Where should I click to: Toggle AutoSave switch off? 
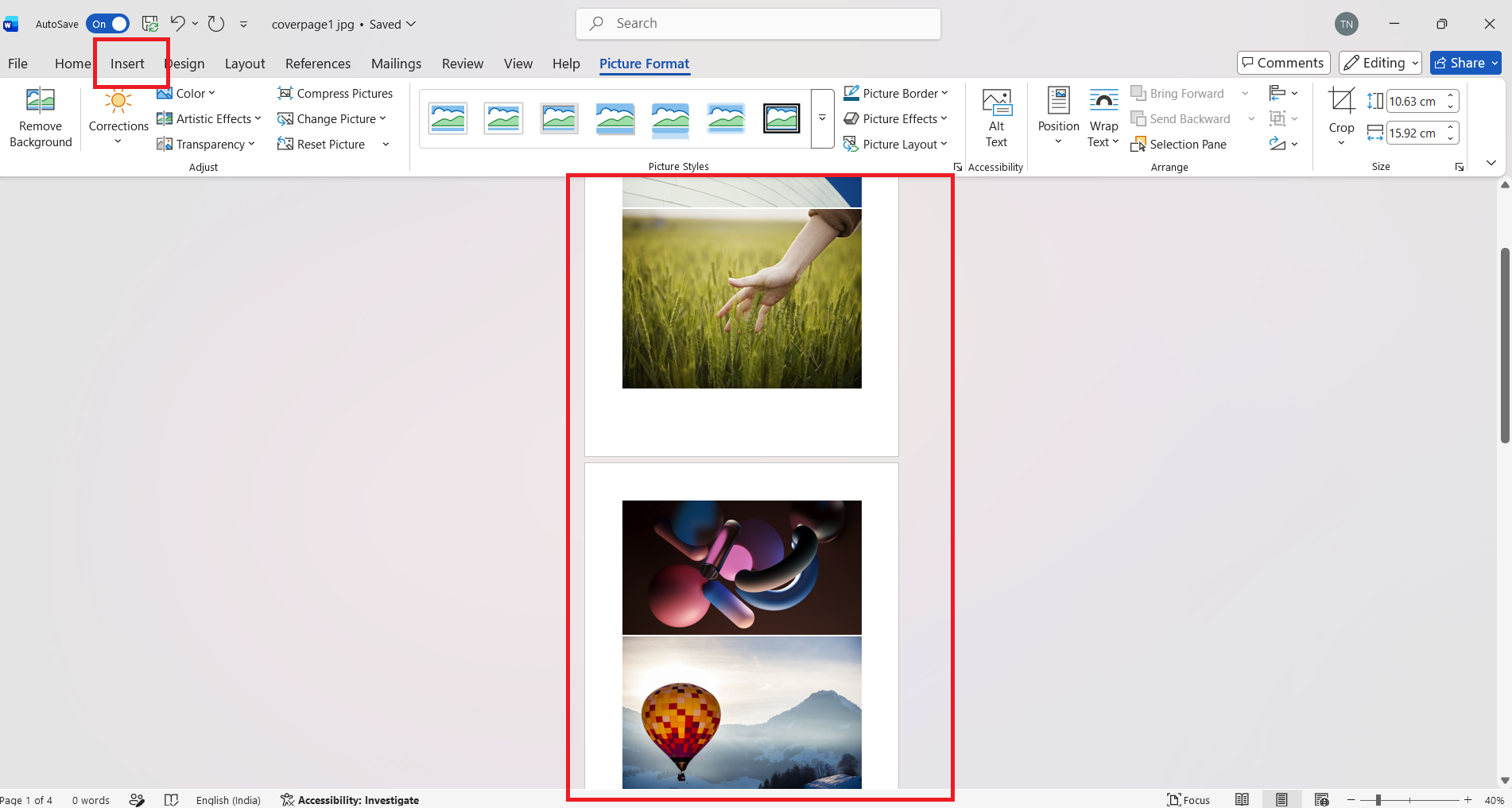(107, 24)
